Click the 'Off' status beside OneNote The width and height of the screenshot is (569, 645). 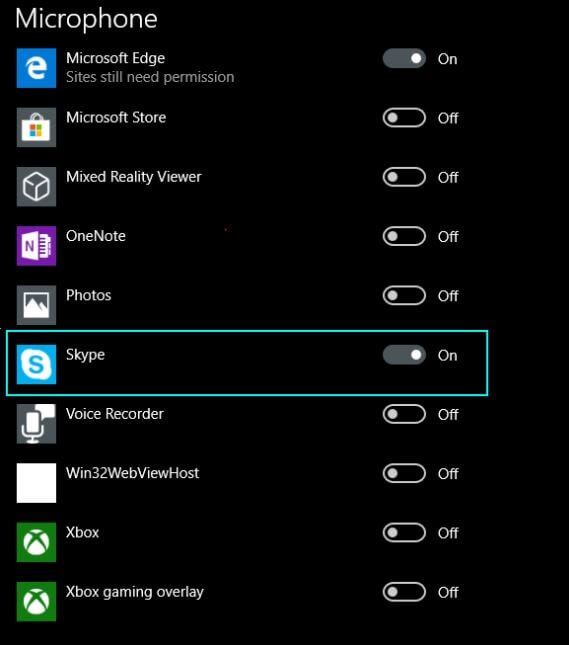tap(448, 237)
